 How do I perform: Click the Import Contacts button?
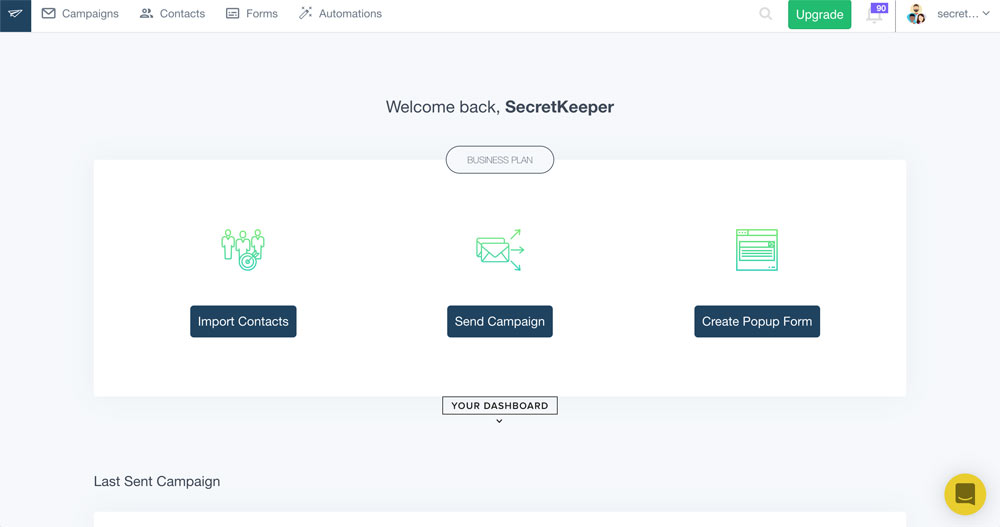pyautogui.click(x=243, y=321)
